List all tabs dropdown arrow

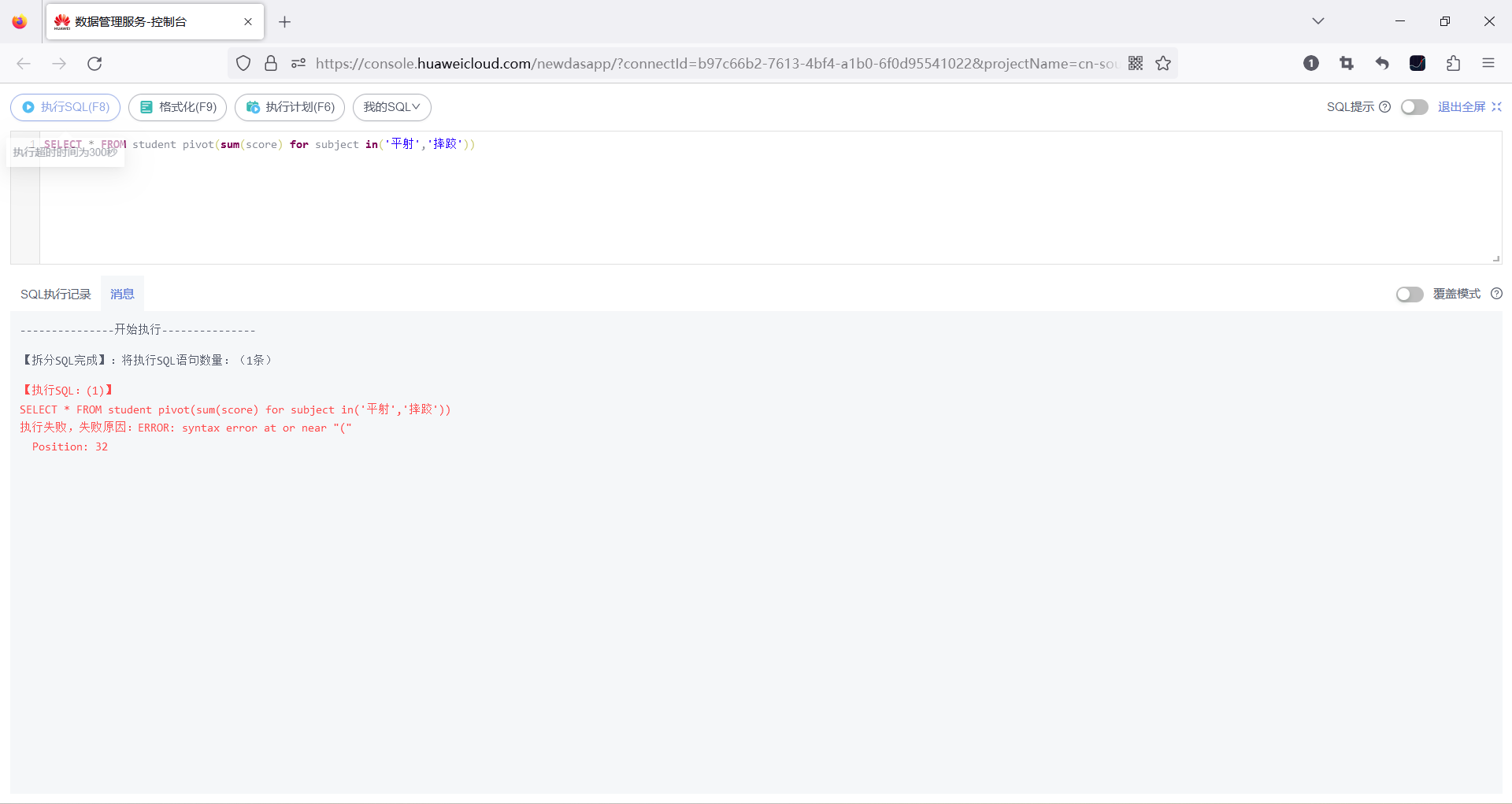(1318, 21)
